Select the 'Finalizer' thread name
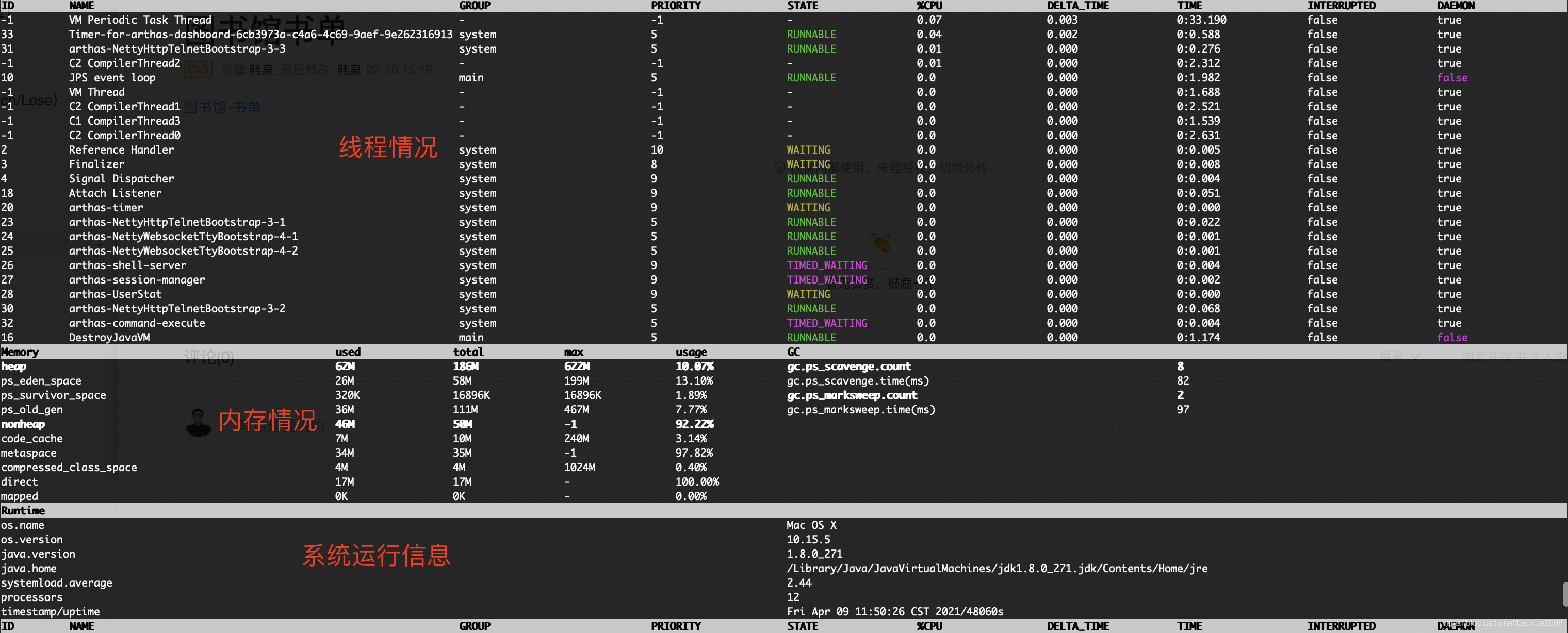The height and width of the screenshot is (633, 1568). click(x=97, y=164)
